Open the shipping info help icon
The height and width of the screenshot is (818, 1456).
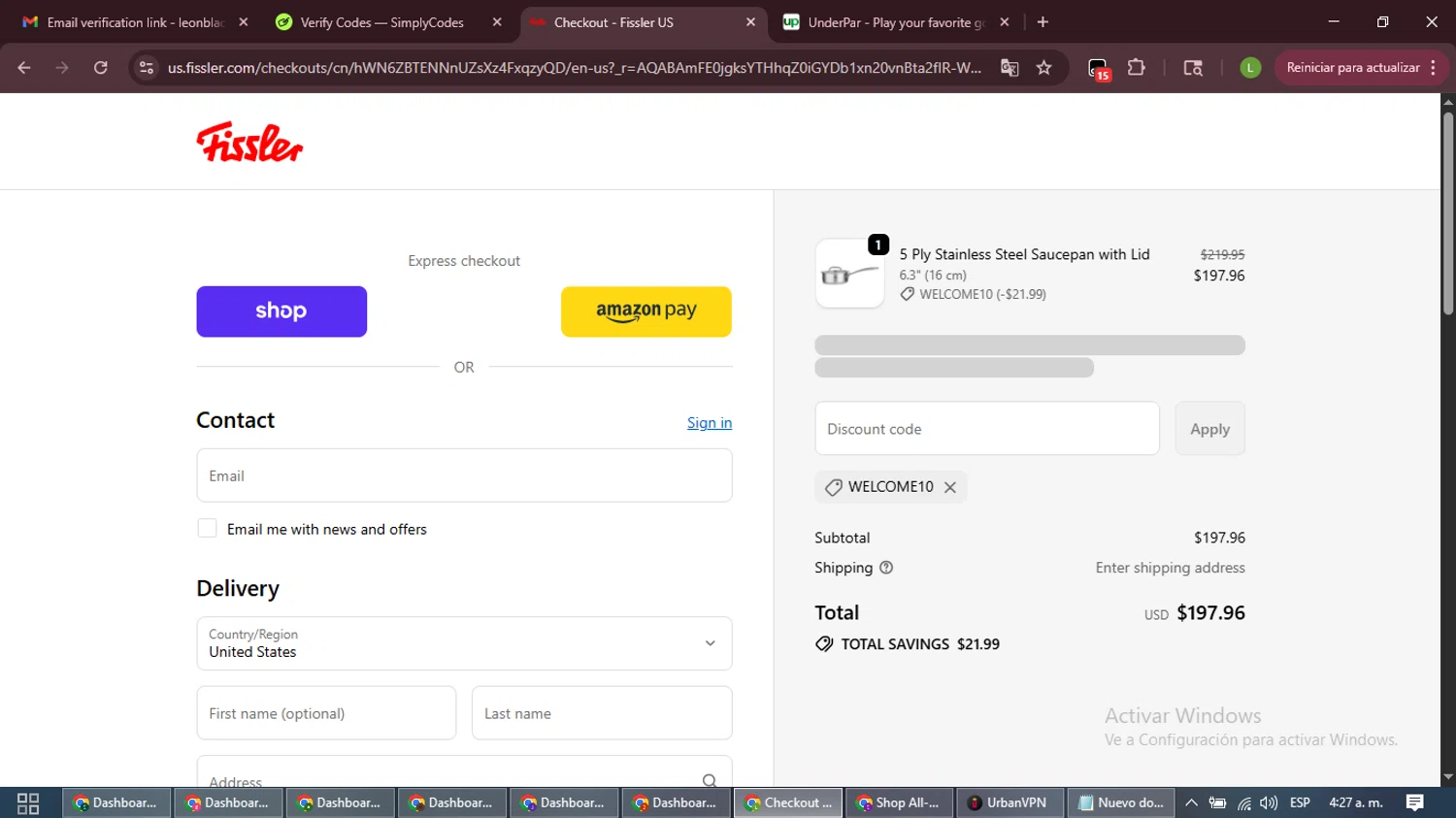point(886,568)
